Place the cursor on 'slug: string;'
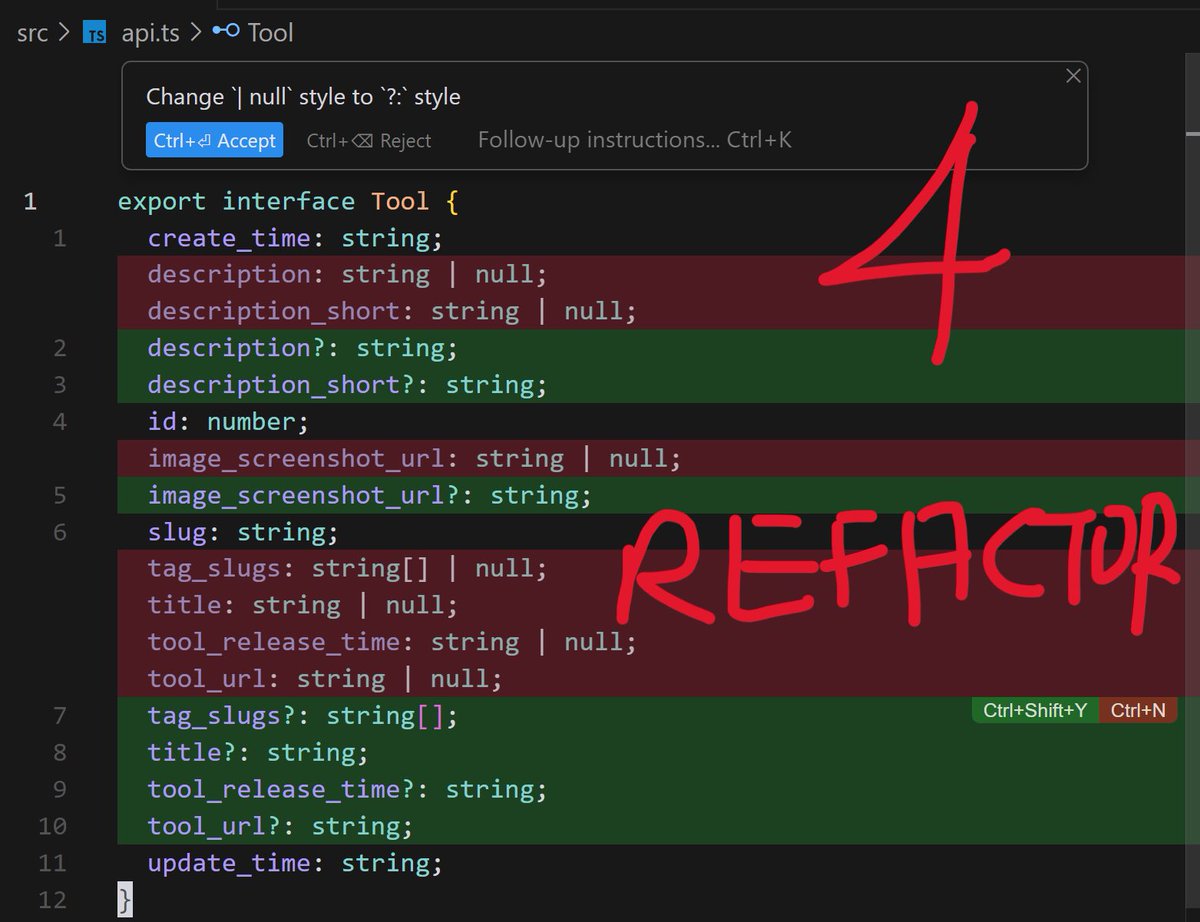Viewport: 1200px width, 922px height. (x=243, y=532)
